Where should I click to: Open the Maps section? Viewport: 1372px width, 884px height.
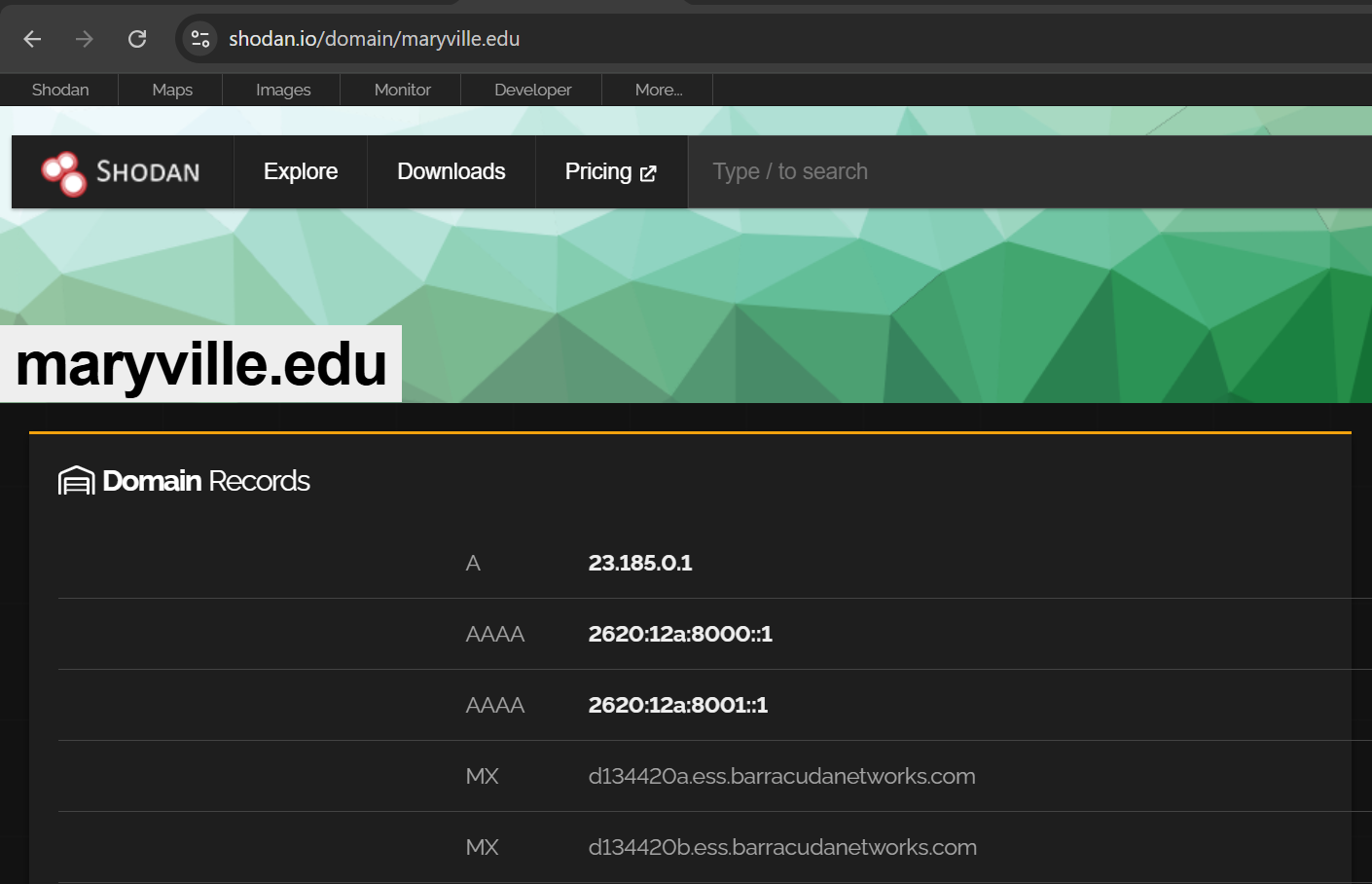(x=171, y=90)
